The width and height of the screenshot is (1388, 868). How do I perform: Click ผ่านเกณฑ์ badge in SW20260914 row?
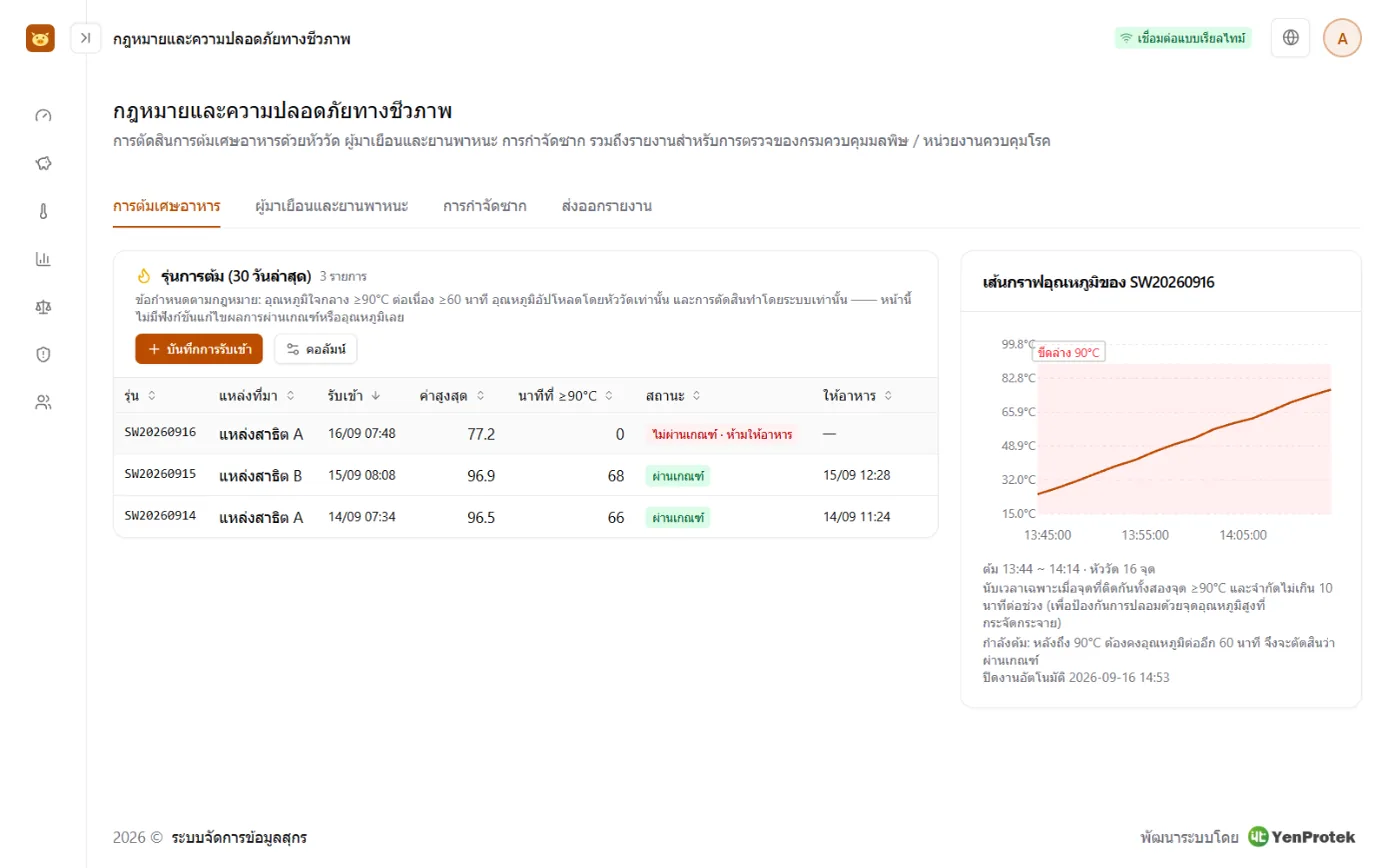pos(678,518)
